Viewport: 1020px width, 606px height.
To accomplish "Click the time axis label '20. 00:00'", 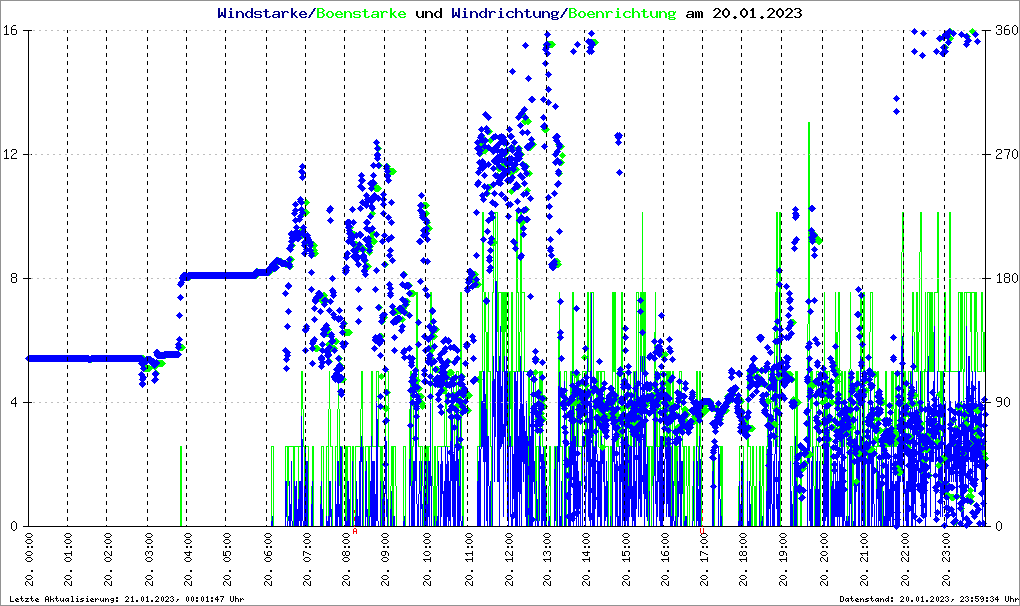I will (x=29, y=559).
